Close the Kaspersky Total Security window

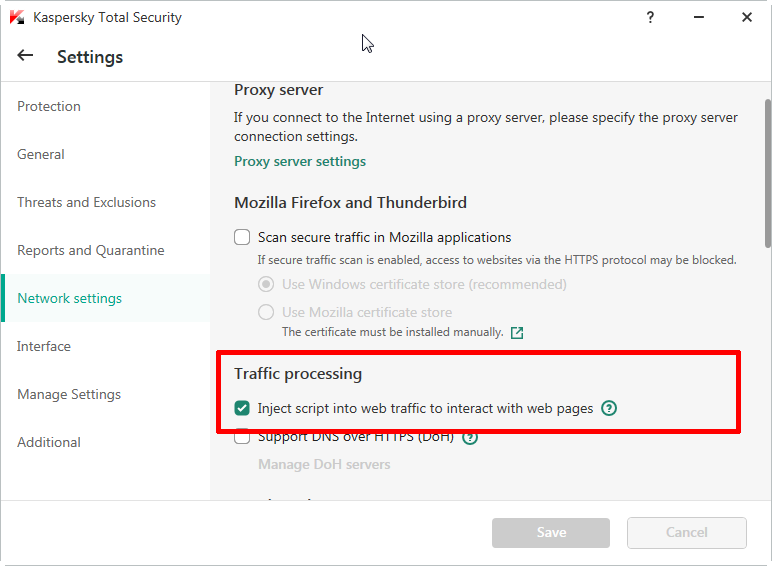(746, 17)
